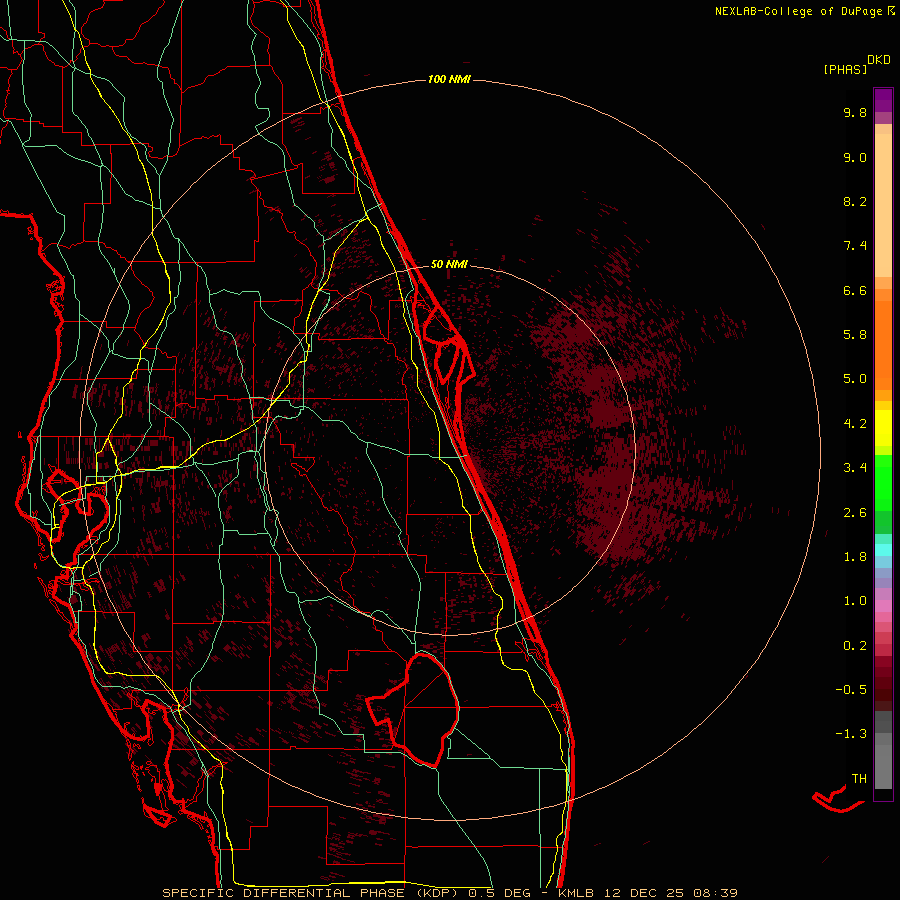Pick the purple segment at the color bar top
The width and height of the screenshot is (900, 900).
(883, 100)
